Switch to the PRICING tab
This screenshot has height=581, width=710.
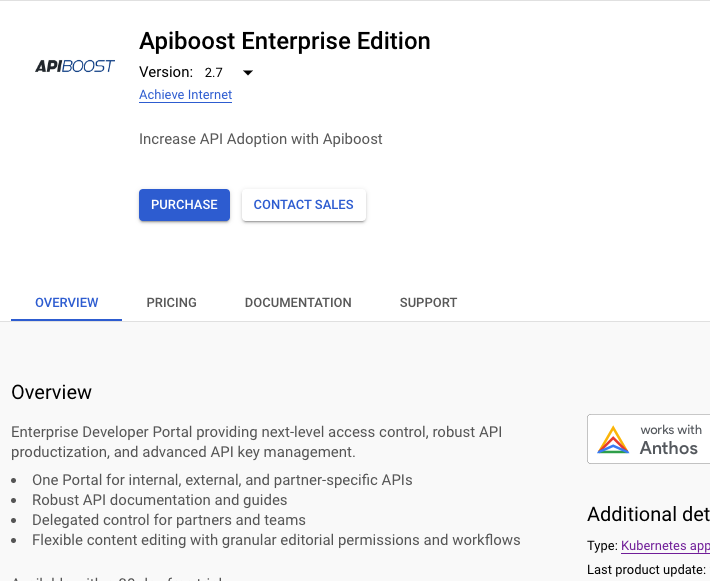click(172, 303)
